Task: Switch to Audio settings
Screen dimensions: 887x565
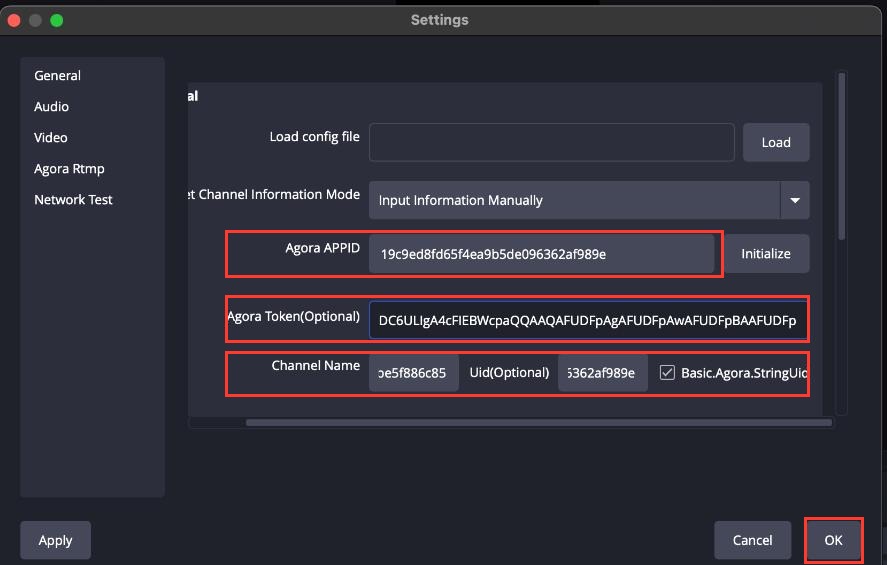Action: point(51,107)
